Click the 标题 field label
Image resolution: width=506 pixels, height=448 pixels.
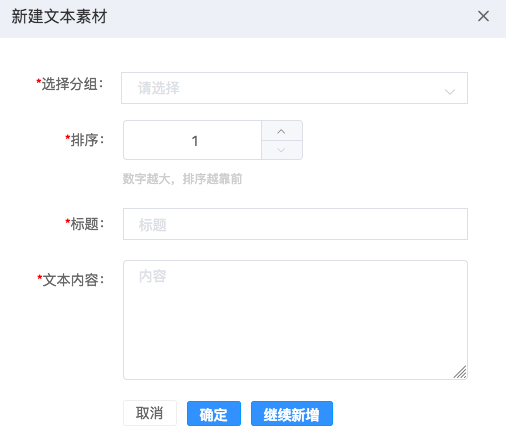pyautogui.click(x=85, y=224)
